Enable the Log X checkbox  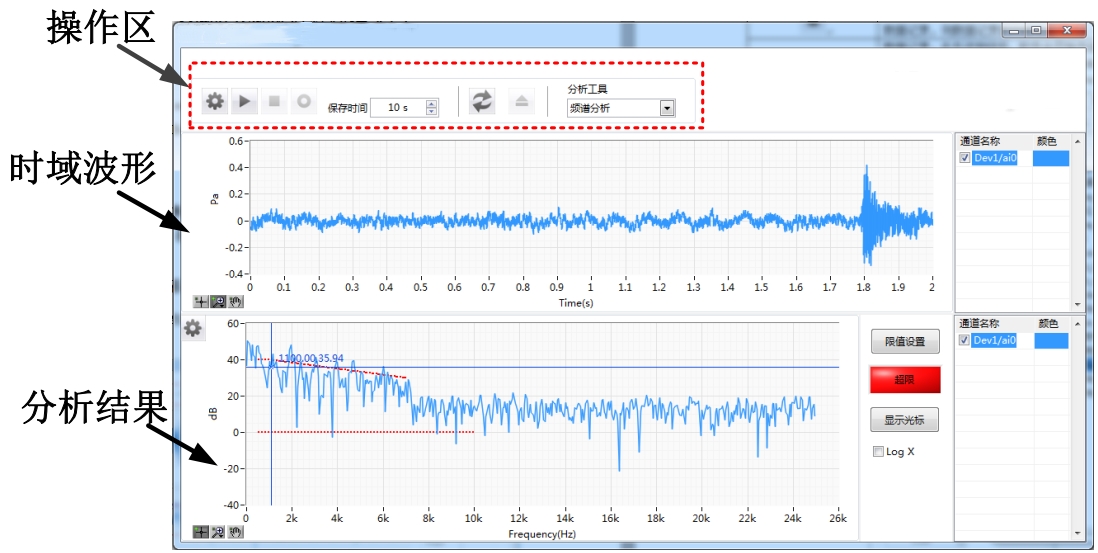pyautogui.click(x=878, y=452)
